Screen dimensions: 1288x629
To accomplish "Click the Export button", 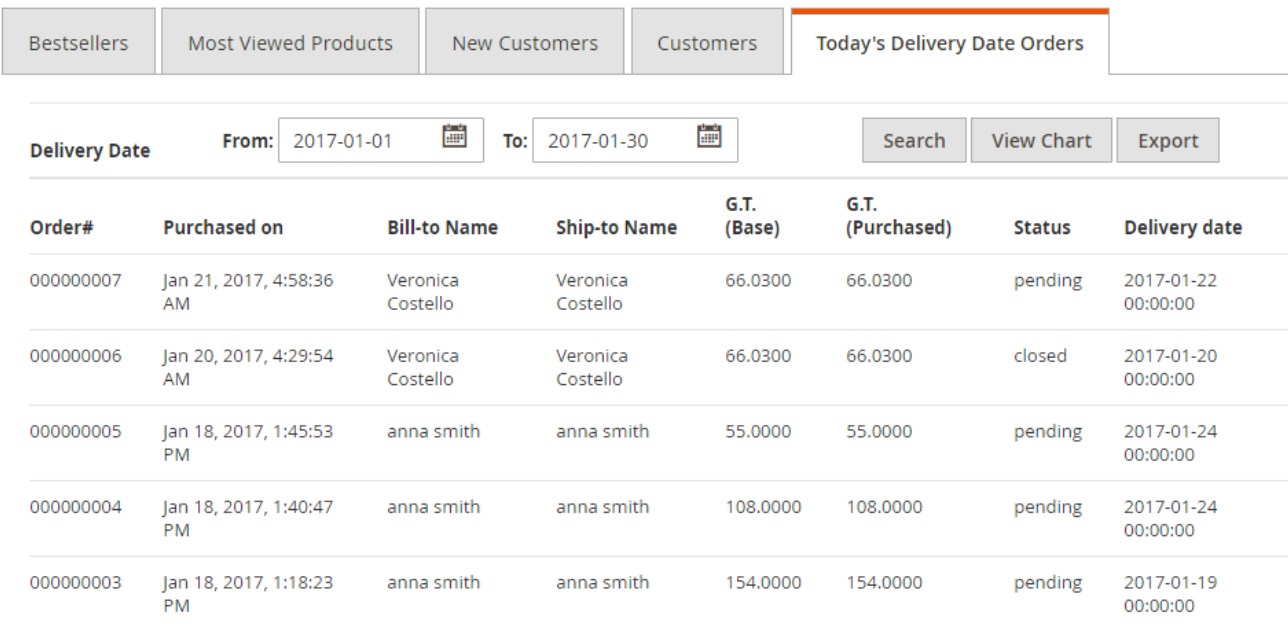I will [1167, 141].
